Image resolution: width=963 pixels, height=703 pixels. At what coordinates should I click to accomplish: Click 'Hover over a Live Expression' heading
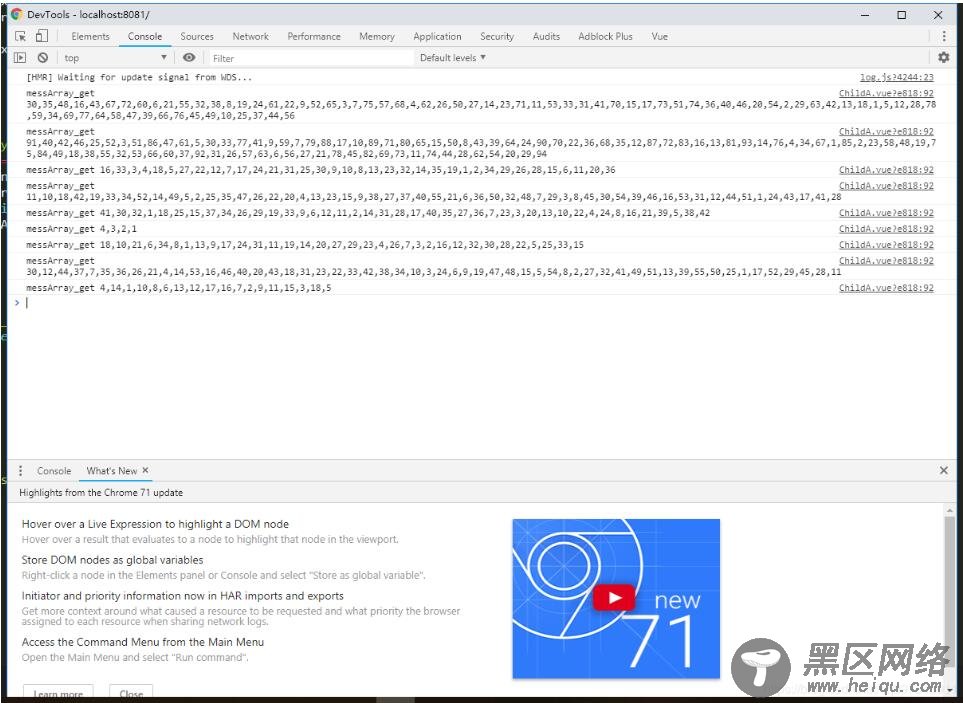point(155,524)
